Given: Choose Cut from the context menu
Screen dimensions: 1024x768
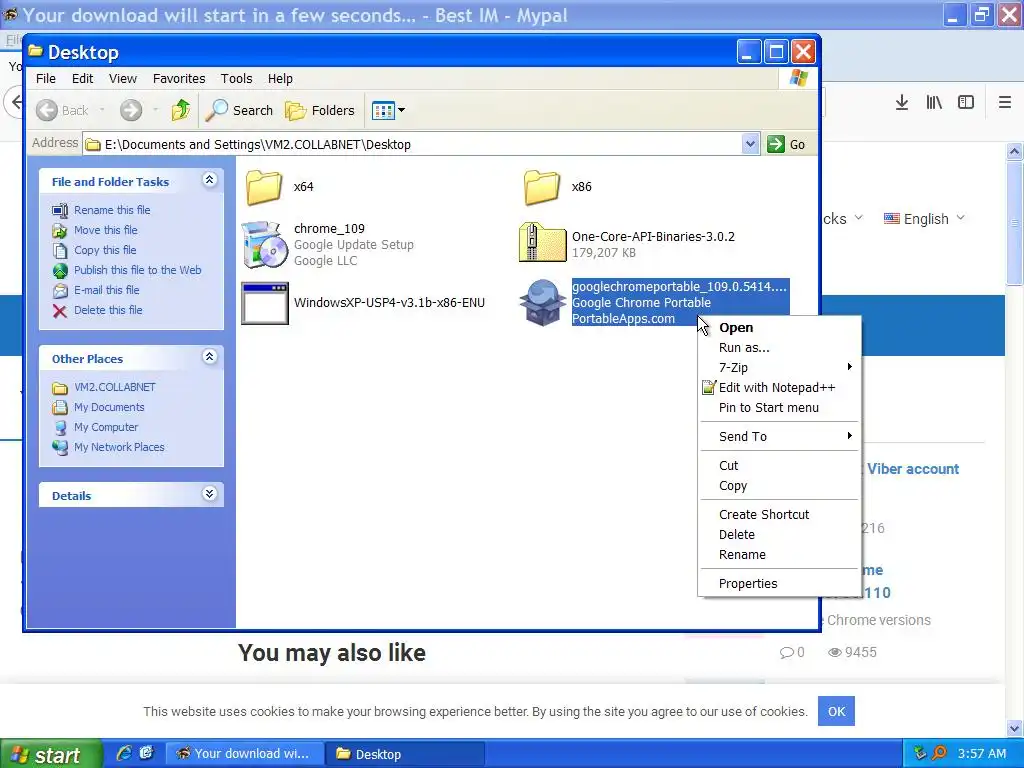Looking at the screenshot, I should (x=780, y=466).
